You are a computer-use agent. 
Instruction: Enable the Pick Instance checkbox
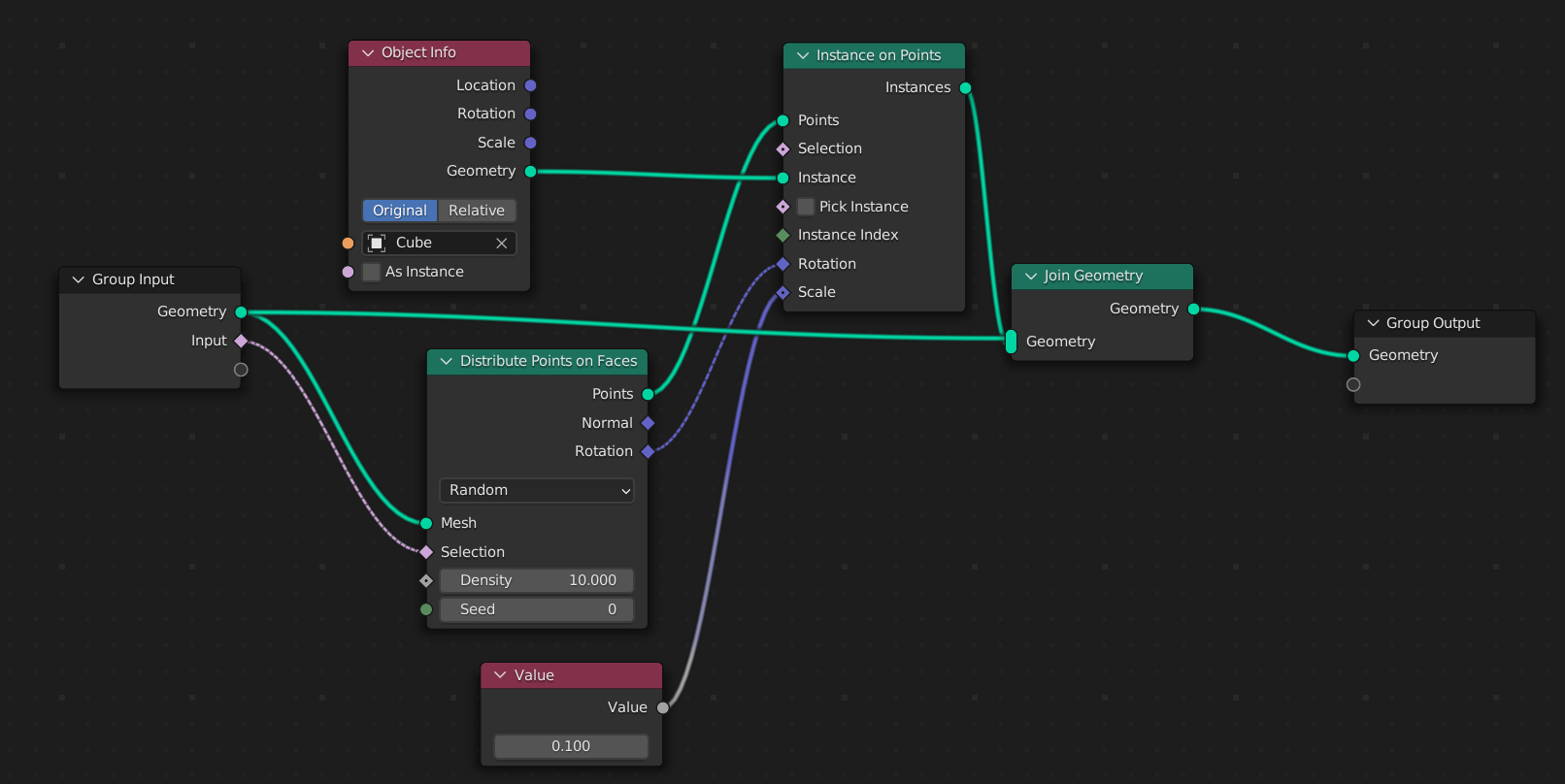[806, 207]
